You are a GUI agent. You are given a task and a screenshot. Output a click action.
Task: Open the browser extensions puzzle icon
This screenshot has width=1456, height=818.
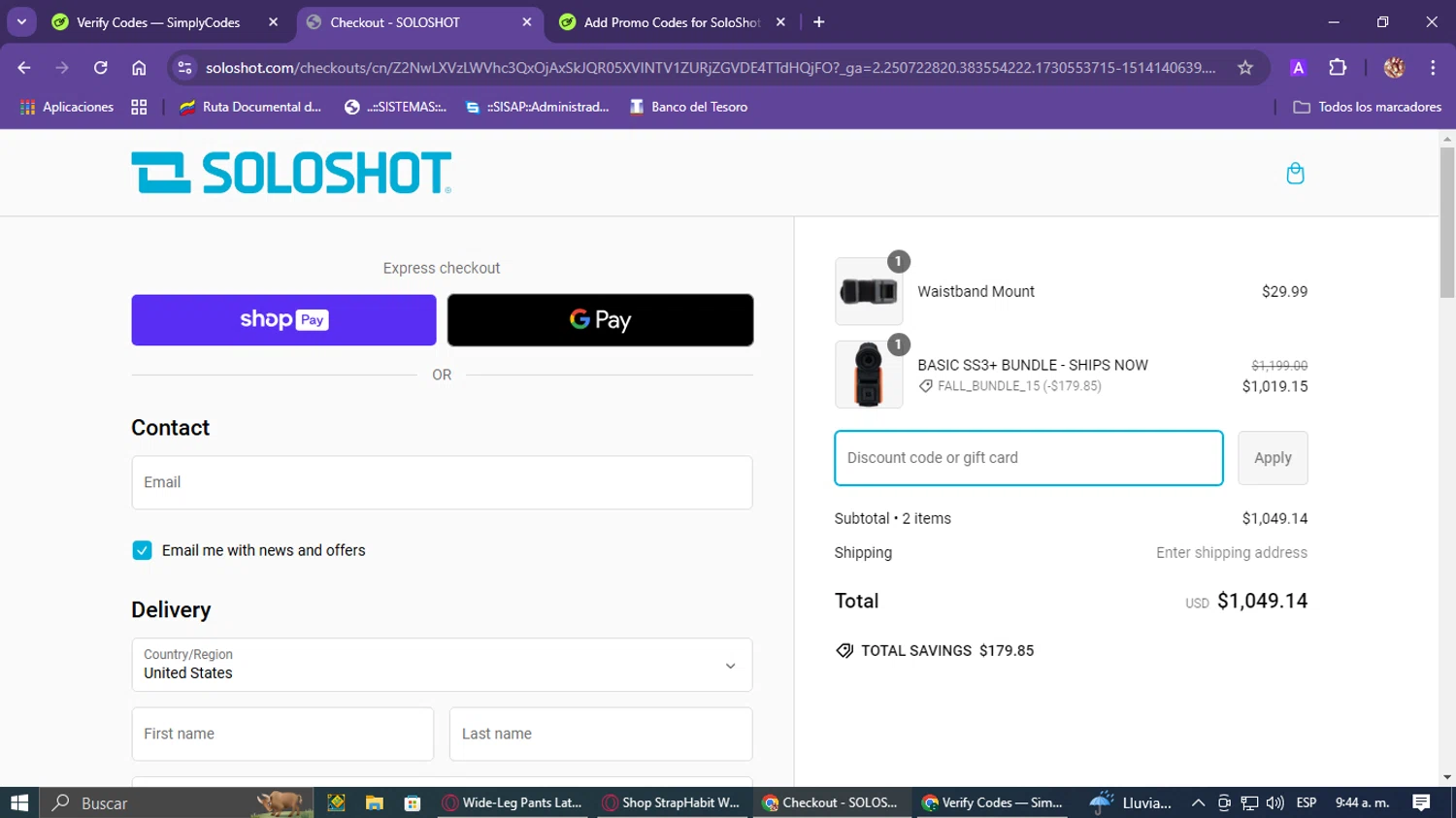pyautogui.click(x=1338, y=68)
